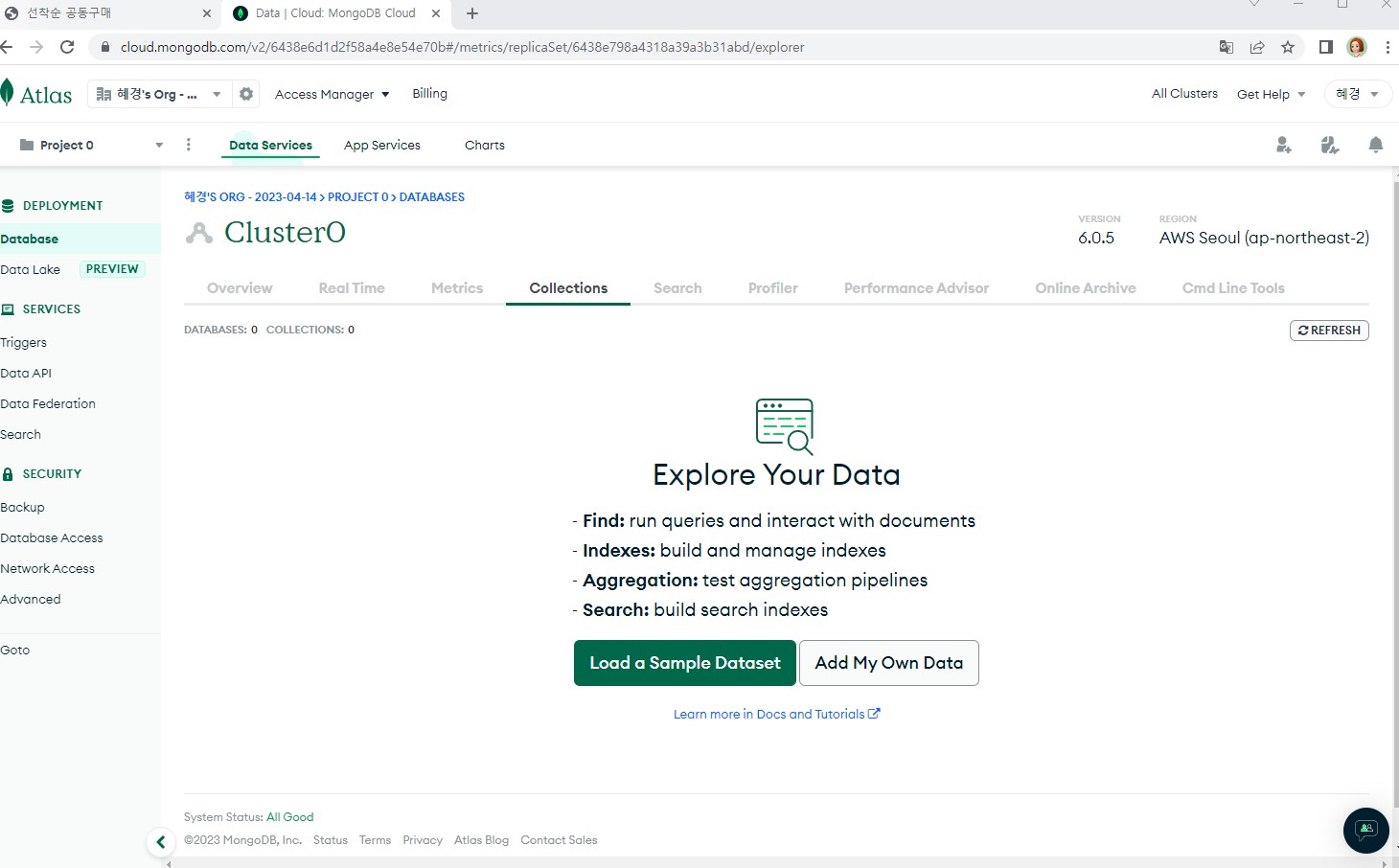Open the alerts bell icon
This screenshot has width=1399, height=868.
1375,145
